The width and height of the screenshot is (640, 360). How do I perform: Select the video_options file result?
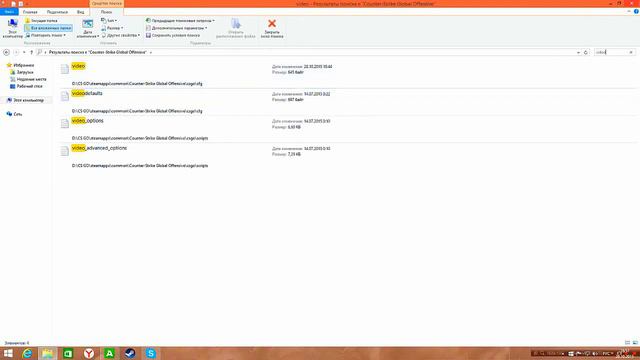coord(87,120)
